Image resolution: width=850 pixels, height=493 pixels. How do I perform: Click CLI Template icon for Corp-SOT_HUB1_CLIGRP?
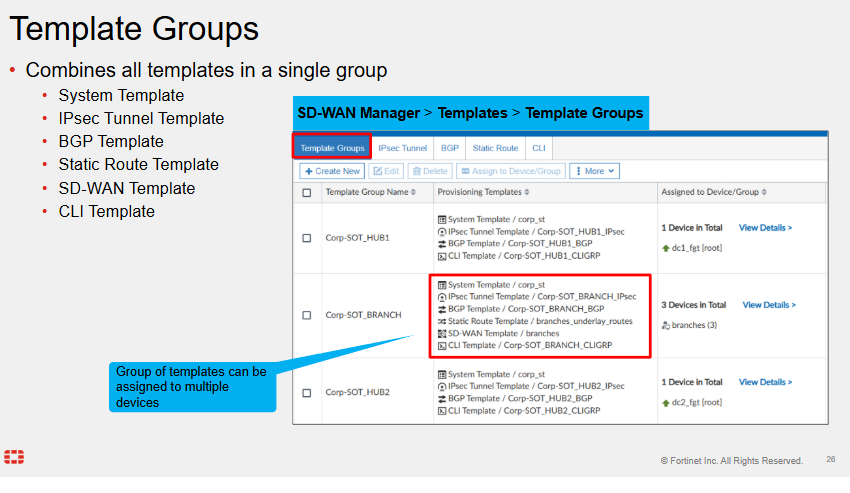(x=442, y=257)
